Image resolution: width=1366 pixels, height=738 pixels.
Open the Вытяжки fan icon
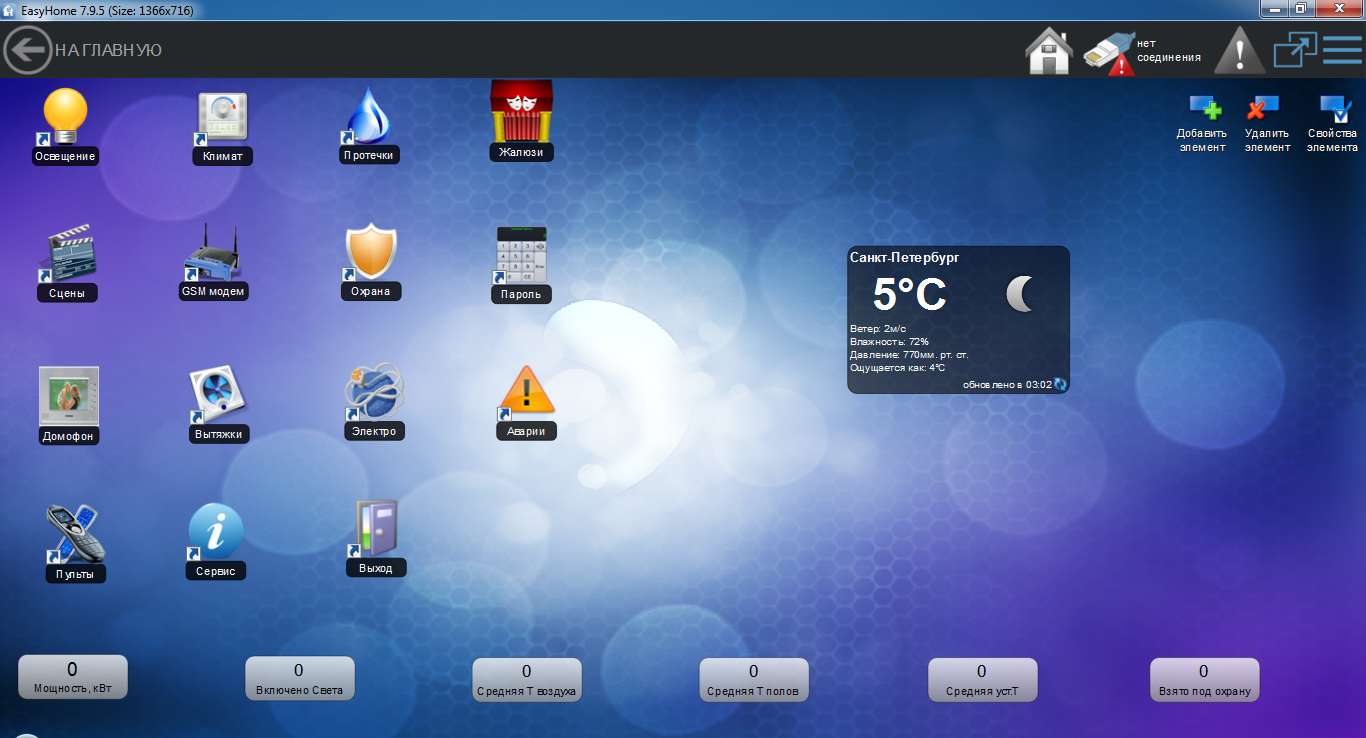[217, 396]
